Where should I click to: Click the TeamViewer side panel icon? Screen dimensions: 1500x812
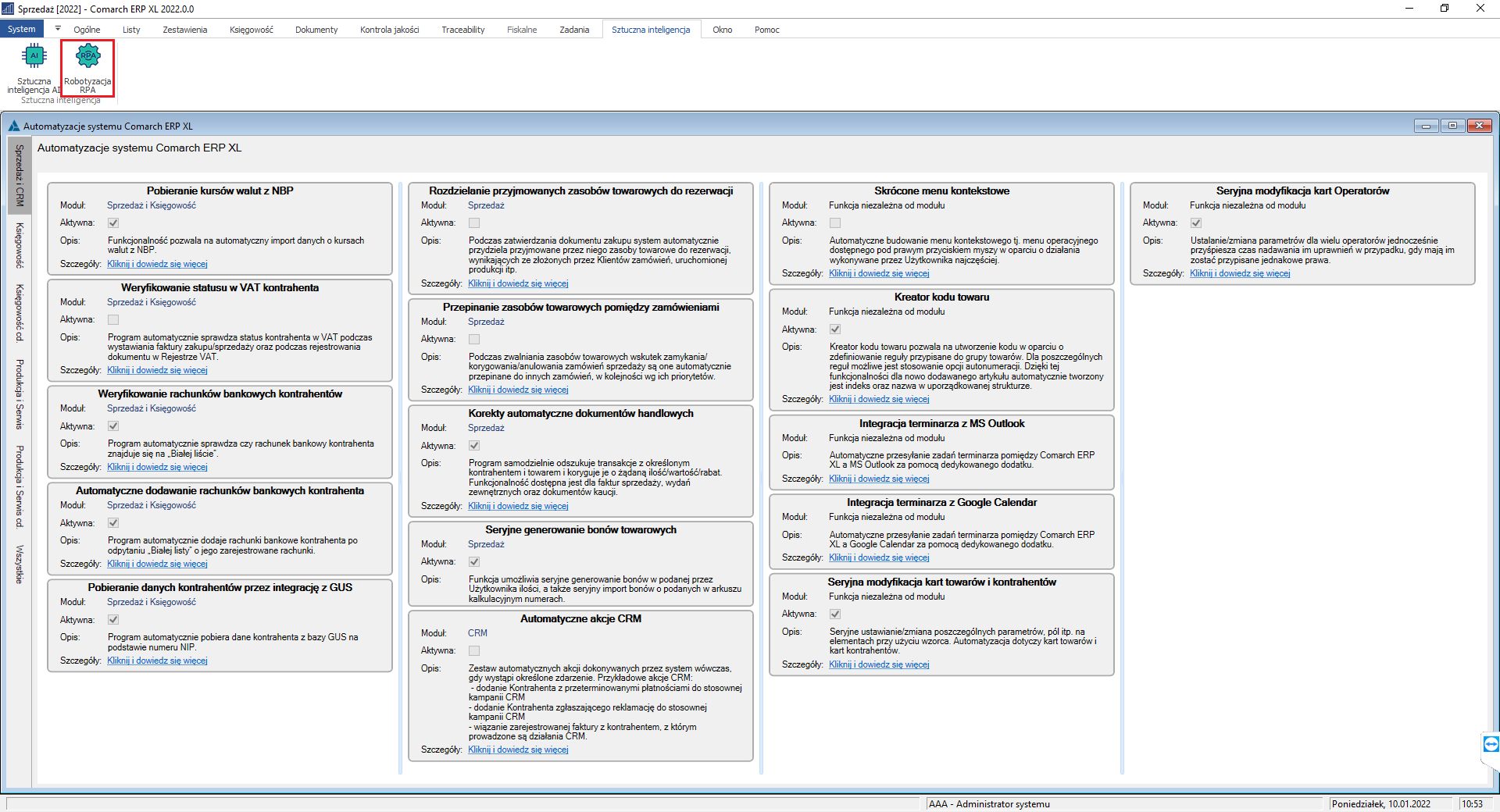click(1491, 744)
